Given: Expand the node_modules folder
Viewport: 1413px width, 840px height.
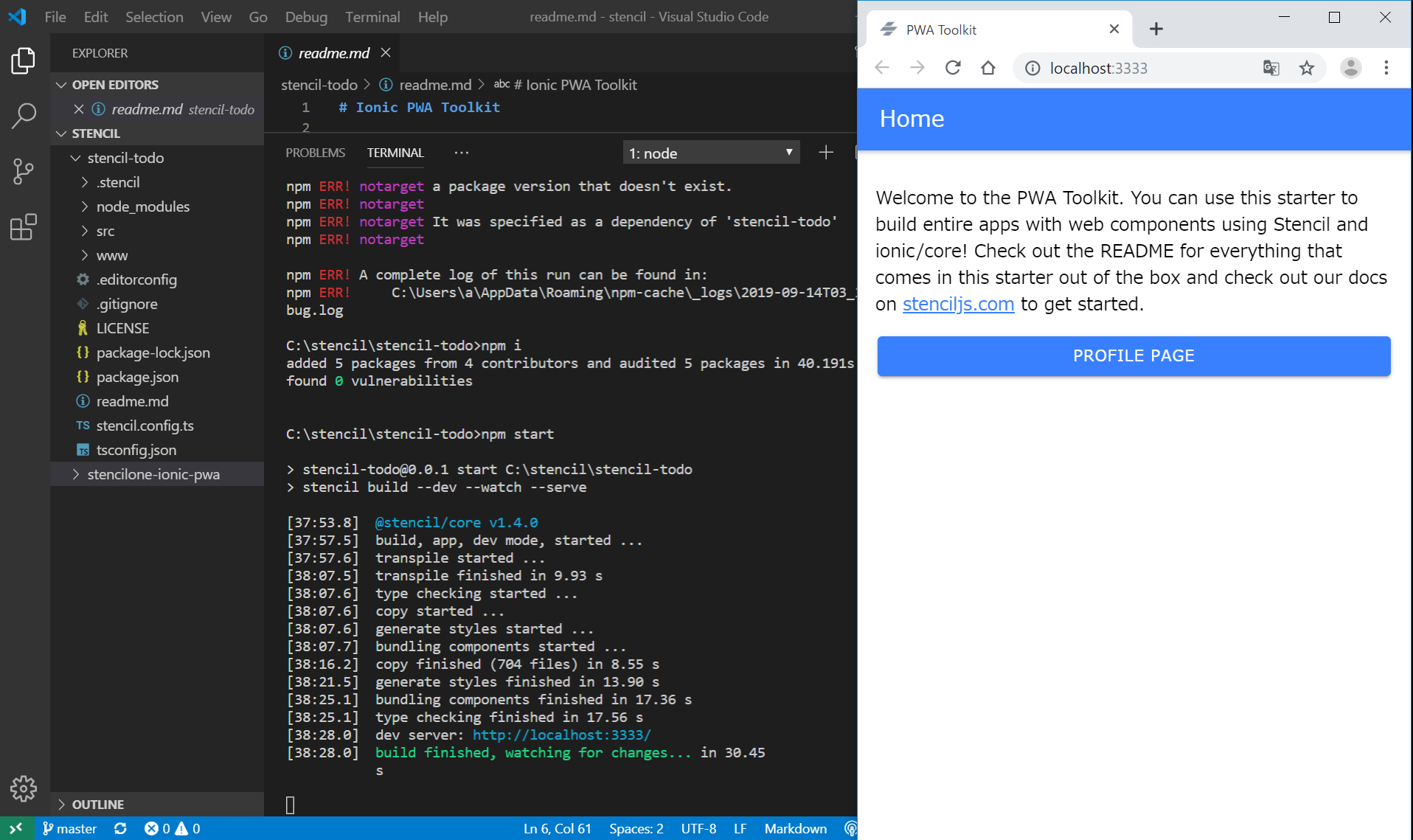Looking at the screenshot, I should [142, 206].
